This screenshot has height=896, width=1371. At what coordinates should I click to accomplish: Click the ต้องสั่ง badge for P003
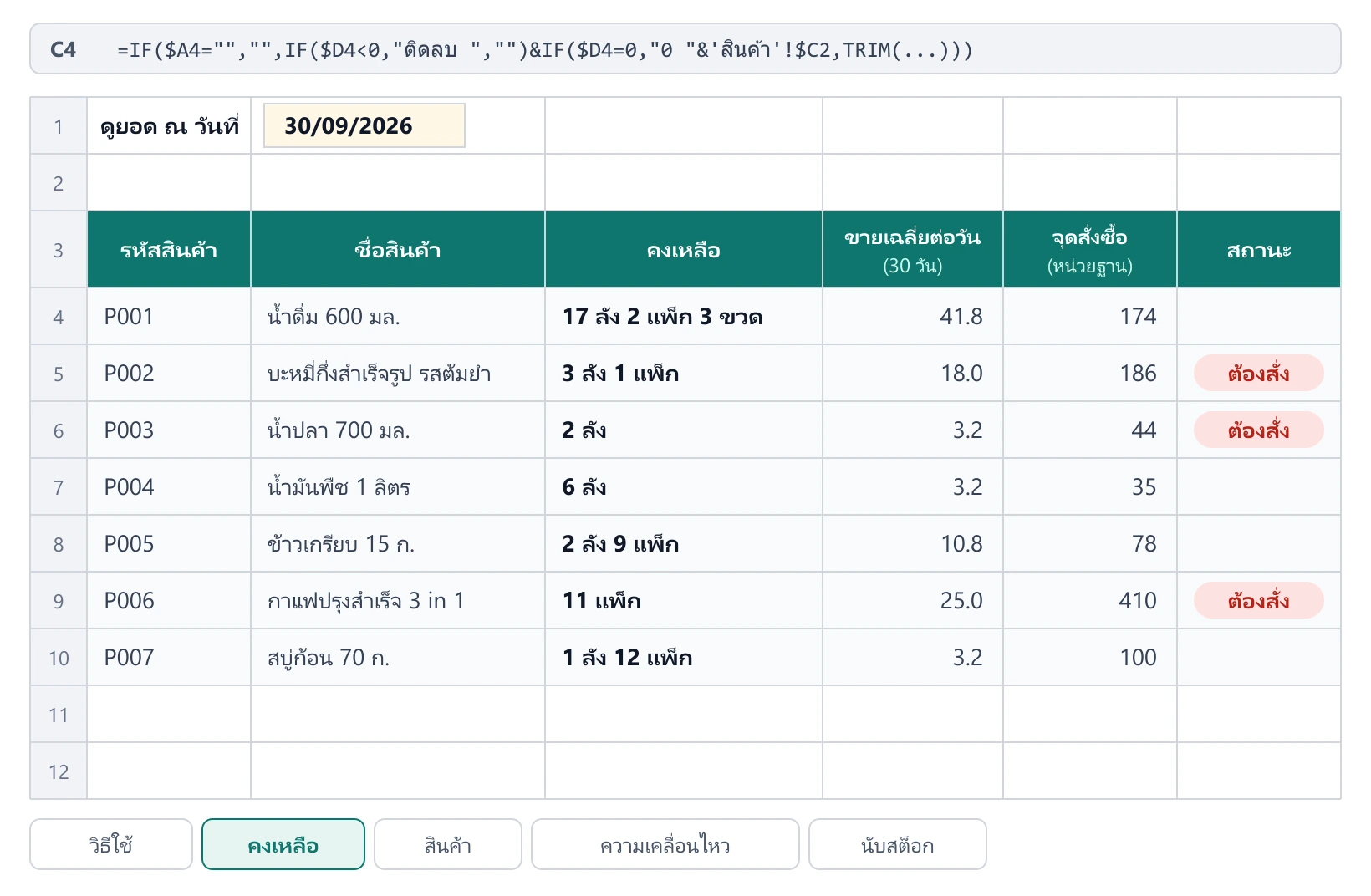tap(1259, 430)
